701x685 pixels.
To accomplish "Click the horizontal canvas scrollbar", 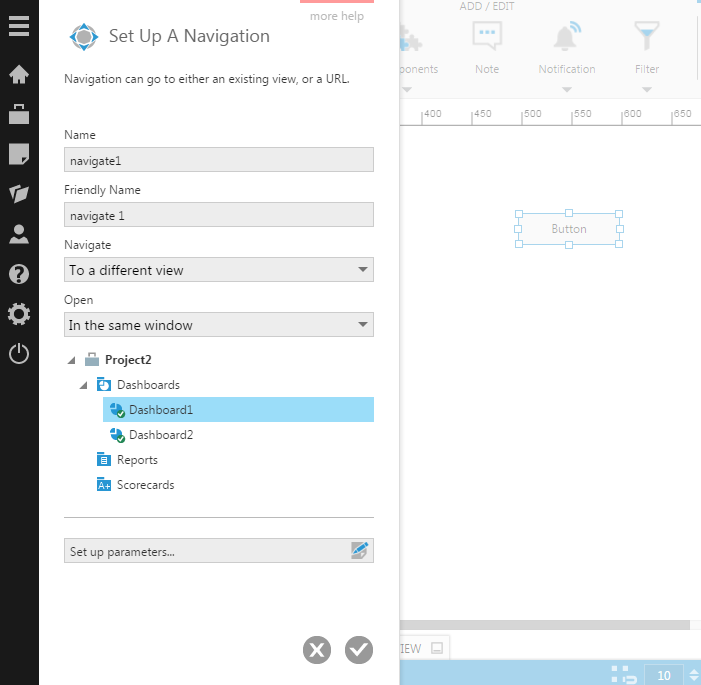I will click(545, 625).
